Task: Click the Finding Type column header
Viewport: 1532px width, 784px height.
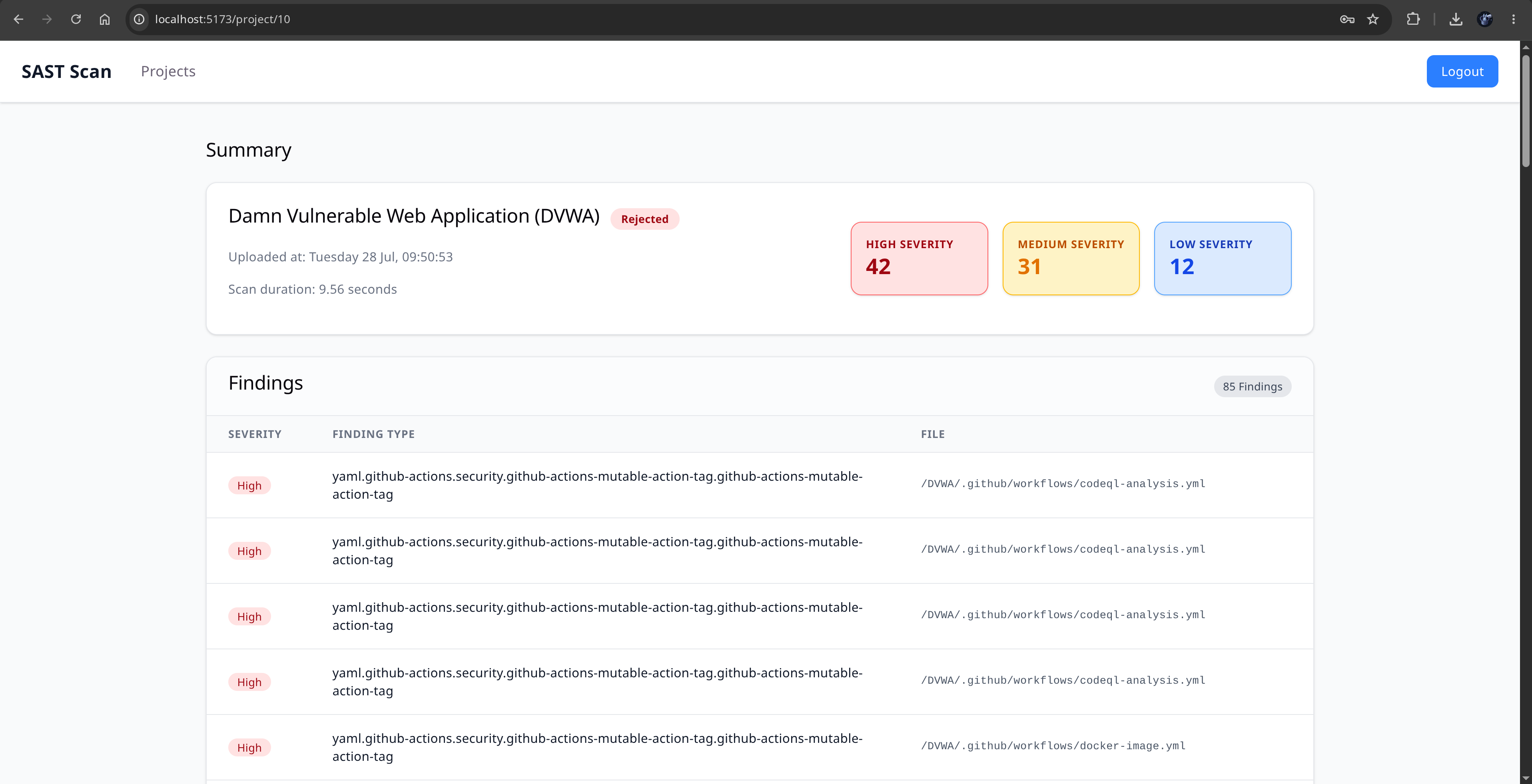Action: 373,434
